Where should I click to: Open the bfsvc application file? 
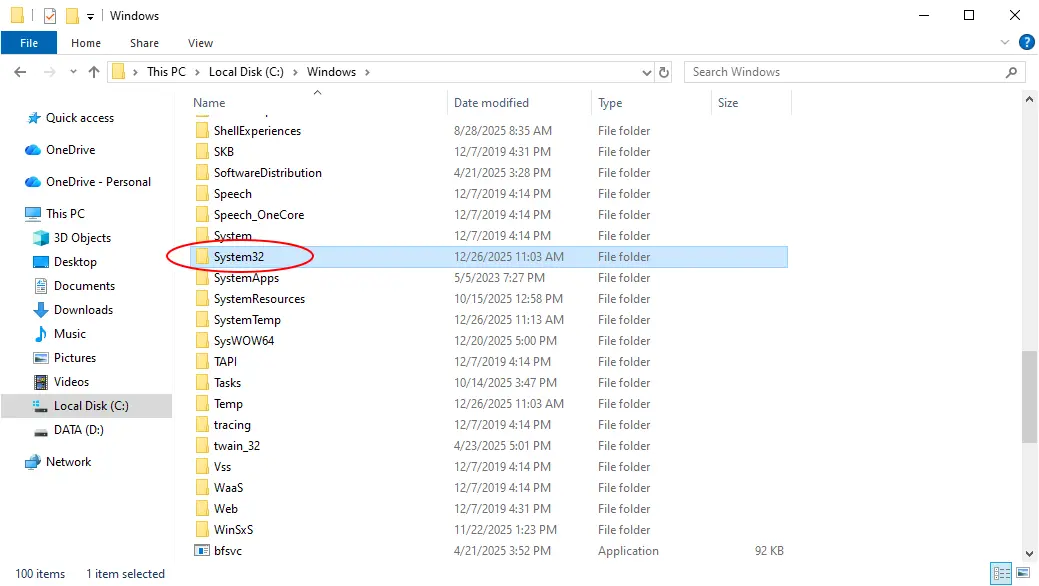point(227,551)
